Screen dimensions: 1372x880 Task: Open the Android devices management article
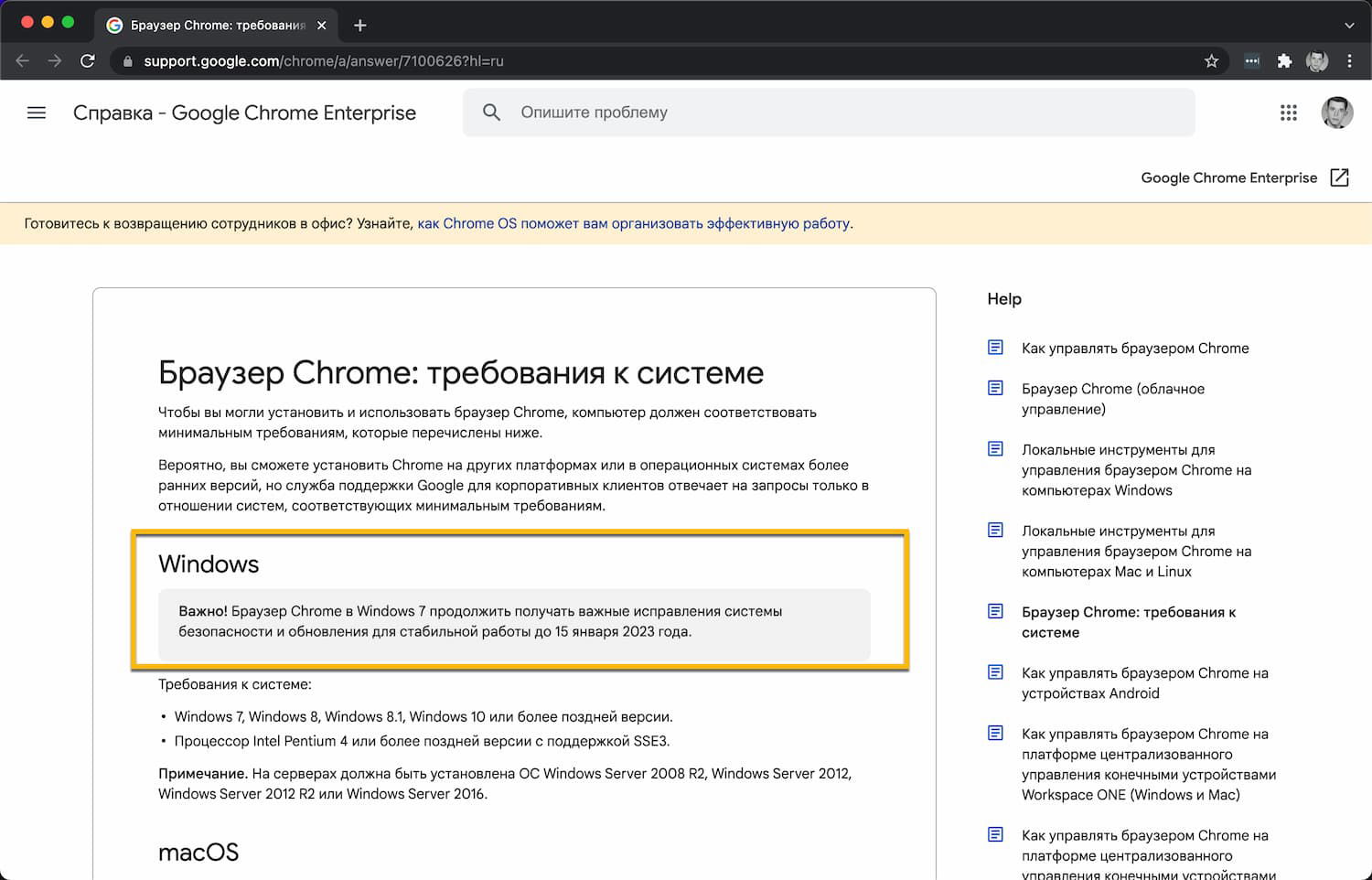point(1144,683)
